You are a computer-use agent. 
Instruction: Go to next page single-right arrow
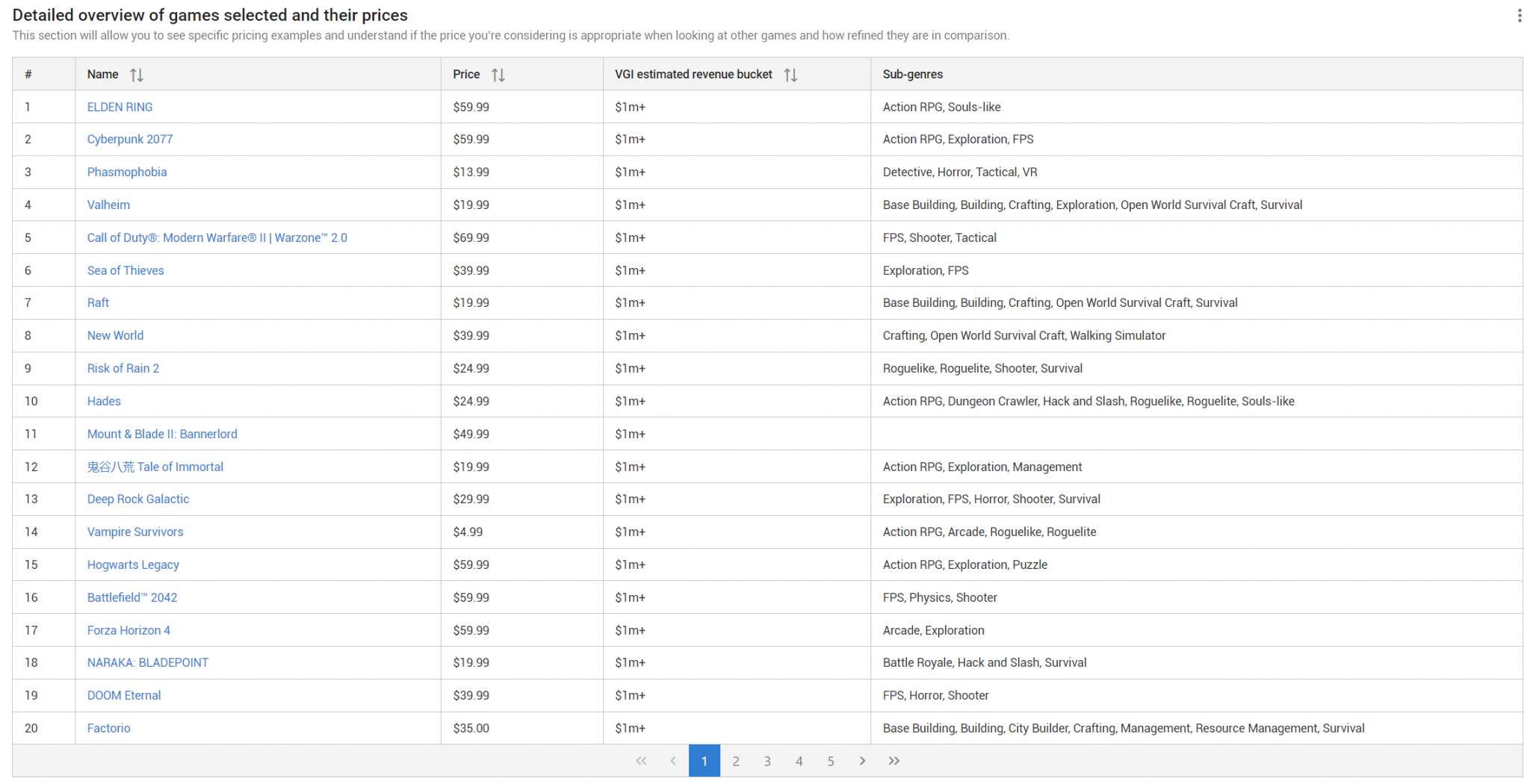(x=862, y=761)
